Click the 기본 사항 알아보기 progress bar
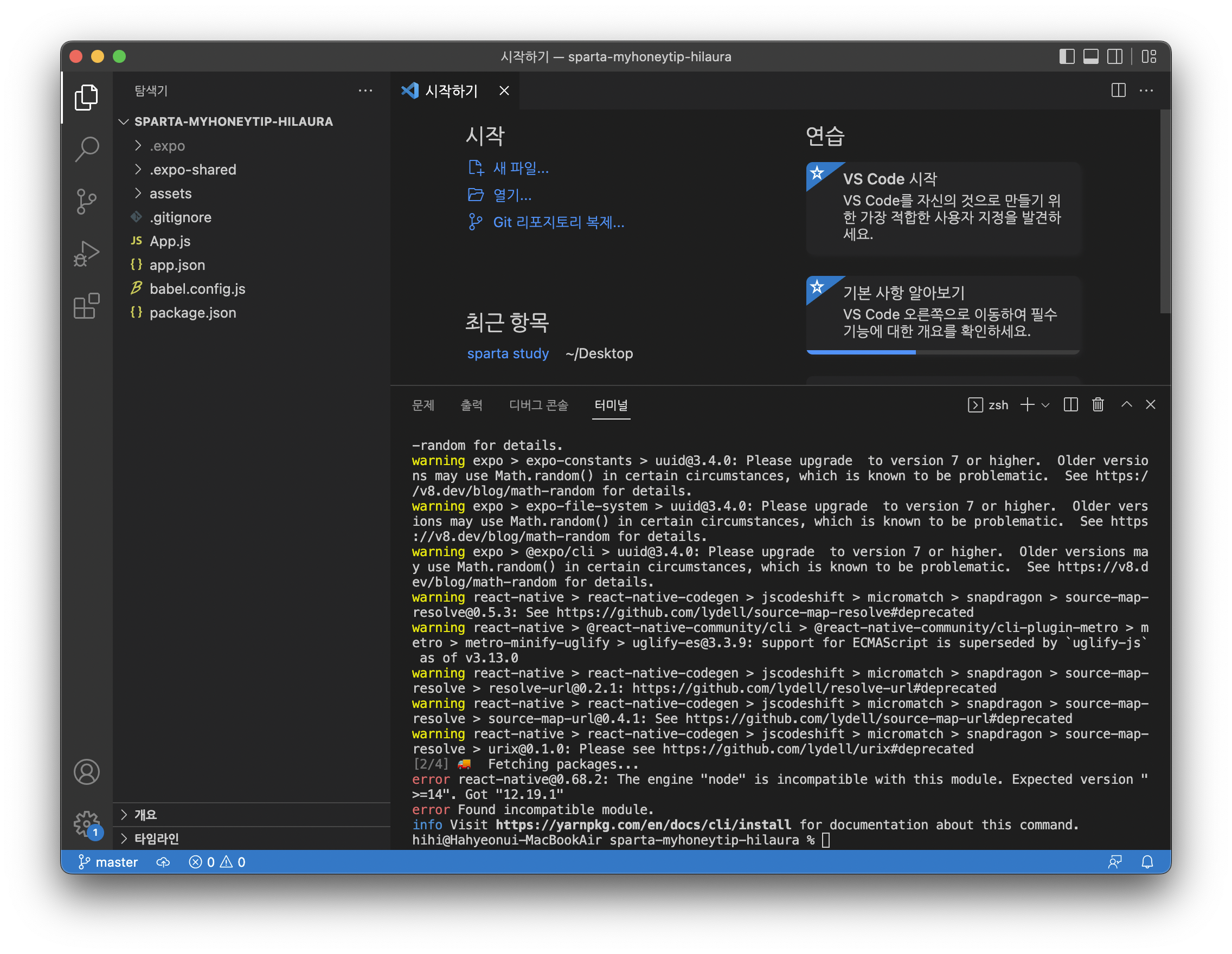Screen dimensions: 1232x954 (x=943, y=352)
